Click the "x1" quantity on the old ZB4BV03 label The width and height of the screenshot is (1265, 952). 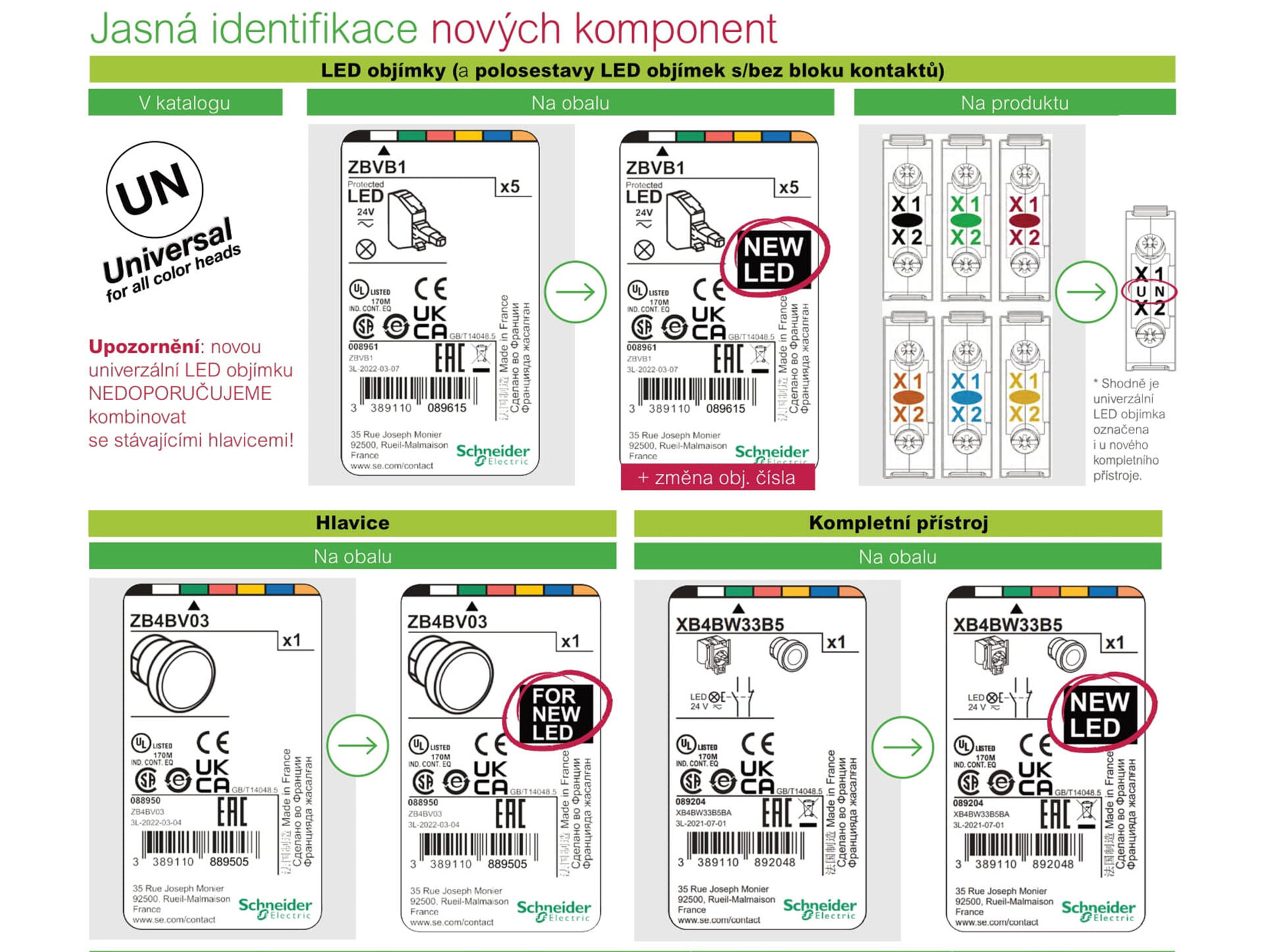(x=292, y=641)
